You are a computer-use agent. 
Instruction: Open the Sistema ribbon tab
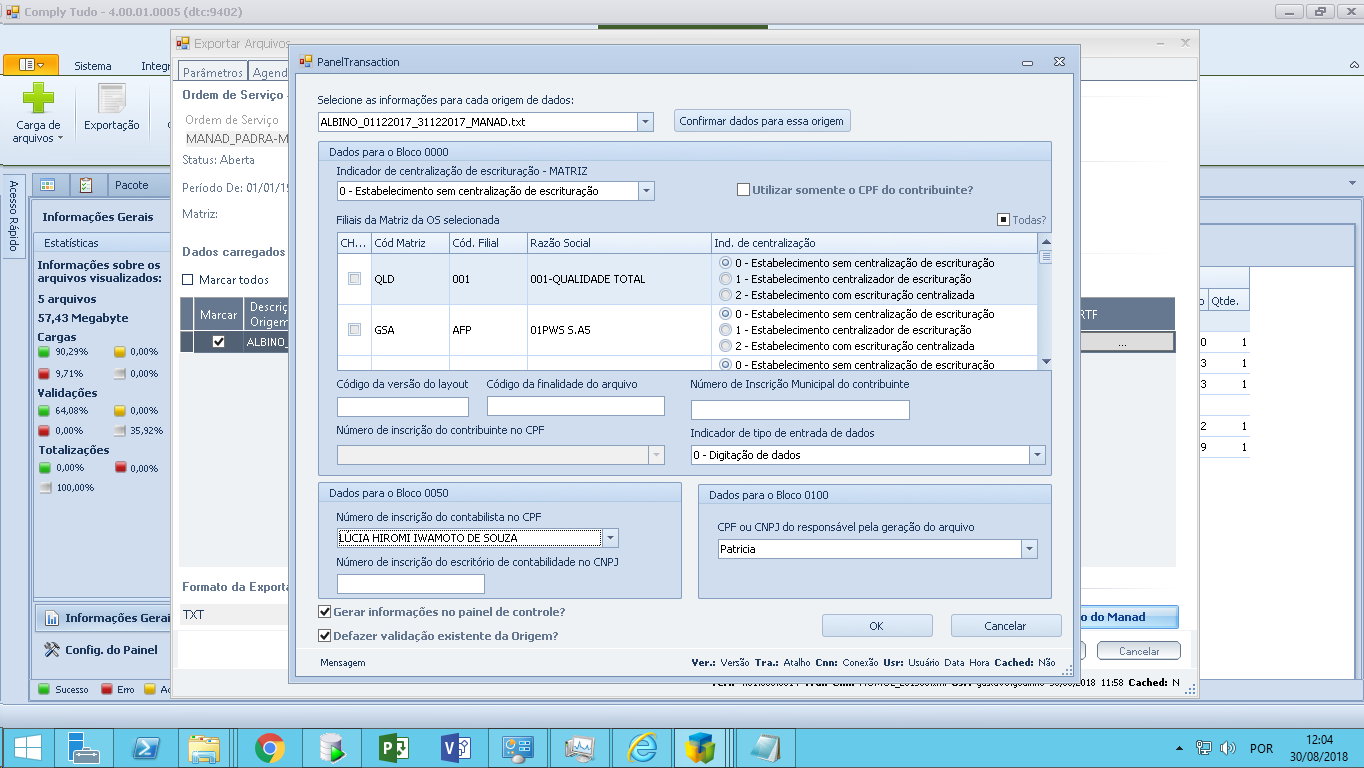93,66
